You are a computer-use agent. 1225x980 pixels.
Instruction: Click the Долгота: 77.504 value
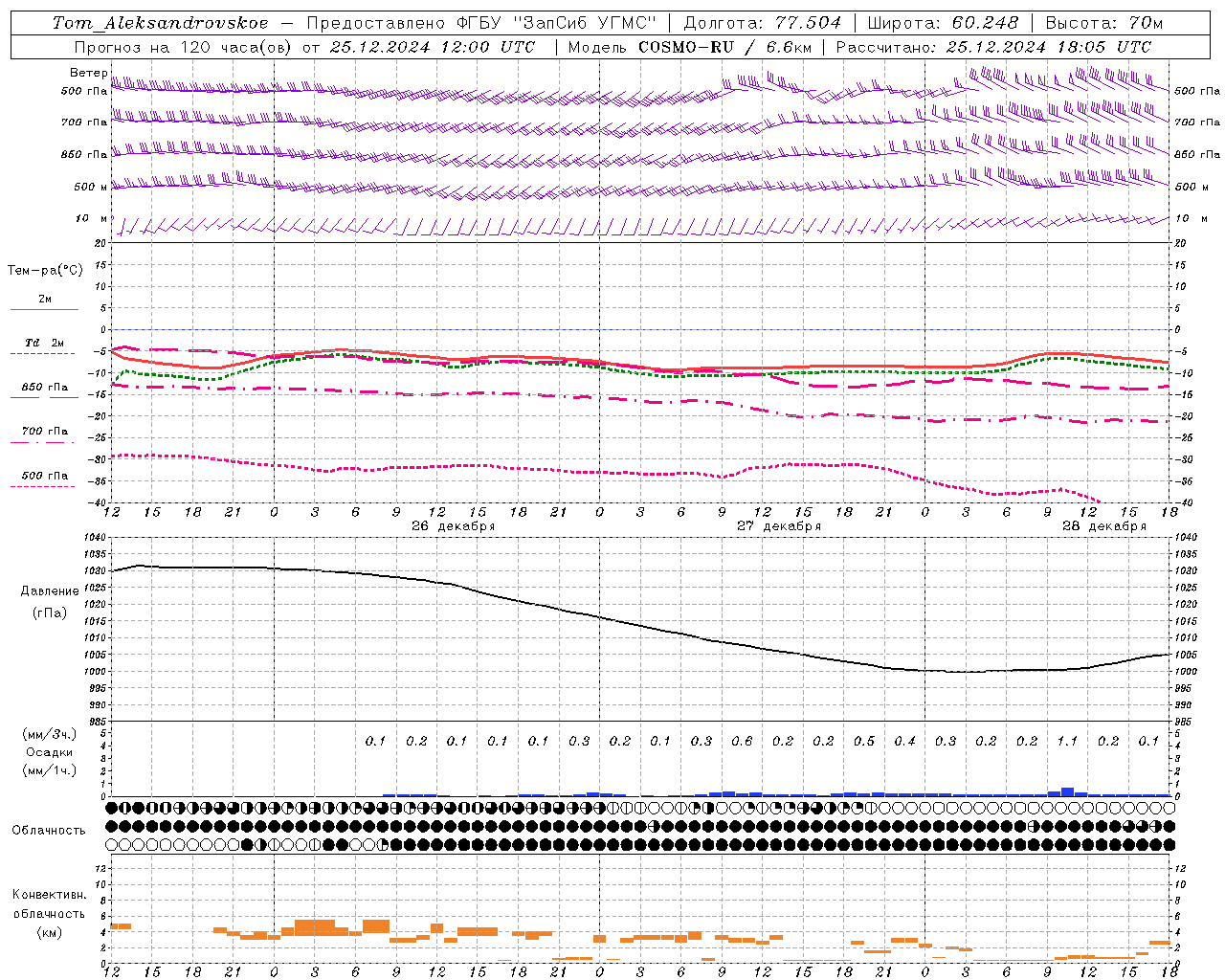[763, 23]
